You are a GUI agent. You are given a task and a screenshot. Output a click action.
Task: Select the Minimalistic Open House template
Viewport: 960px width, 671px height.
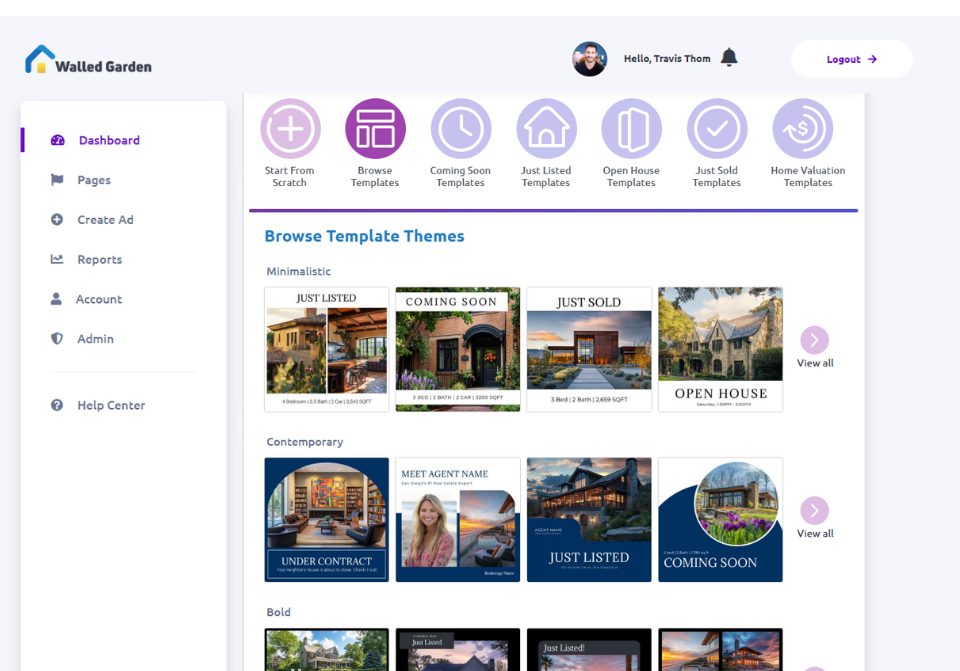pyautogui.click(x=720, y=349)
